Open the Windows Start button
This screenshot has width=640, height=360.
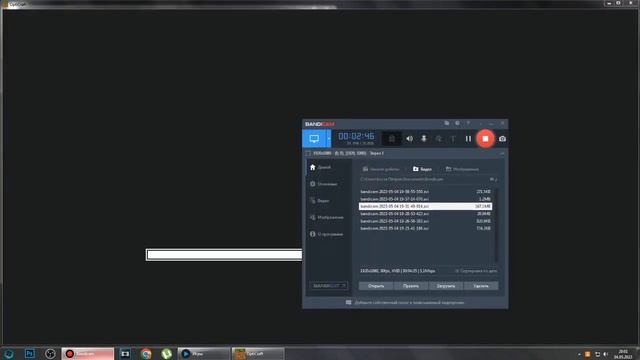[9, 354]
